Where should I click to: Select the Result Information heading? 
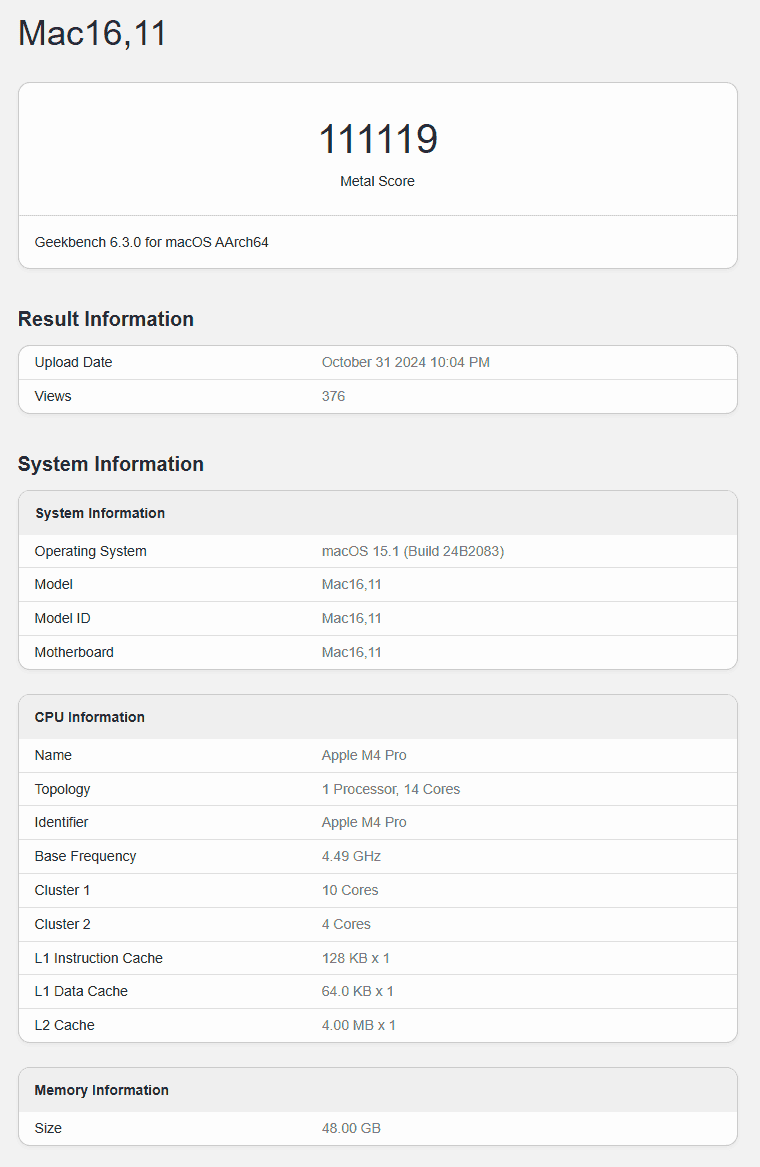tap(106, 319)
